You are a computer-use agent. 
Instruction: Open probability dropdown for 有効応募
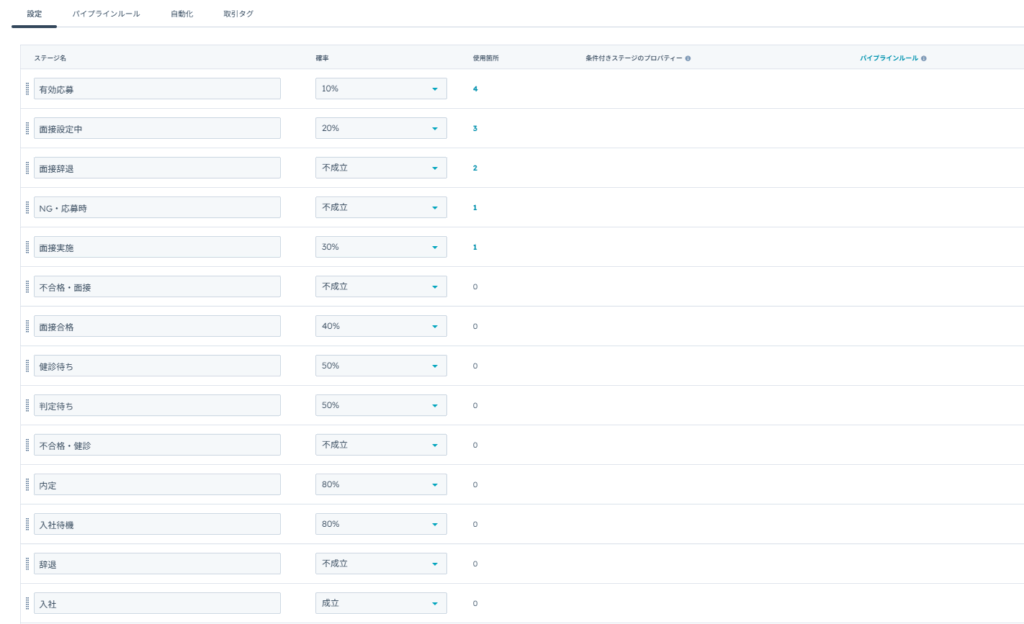[381, 89]
